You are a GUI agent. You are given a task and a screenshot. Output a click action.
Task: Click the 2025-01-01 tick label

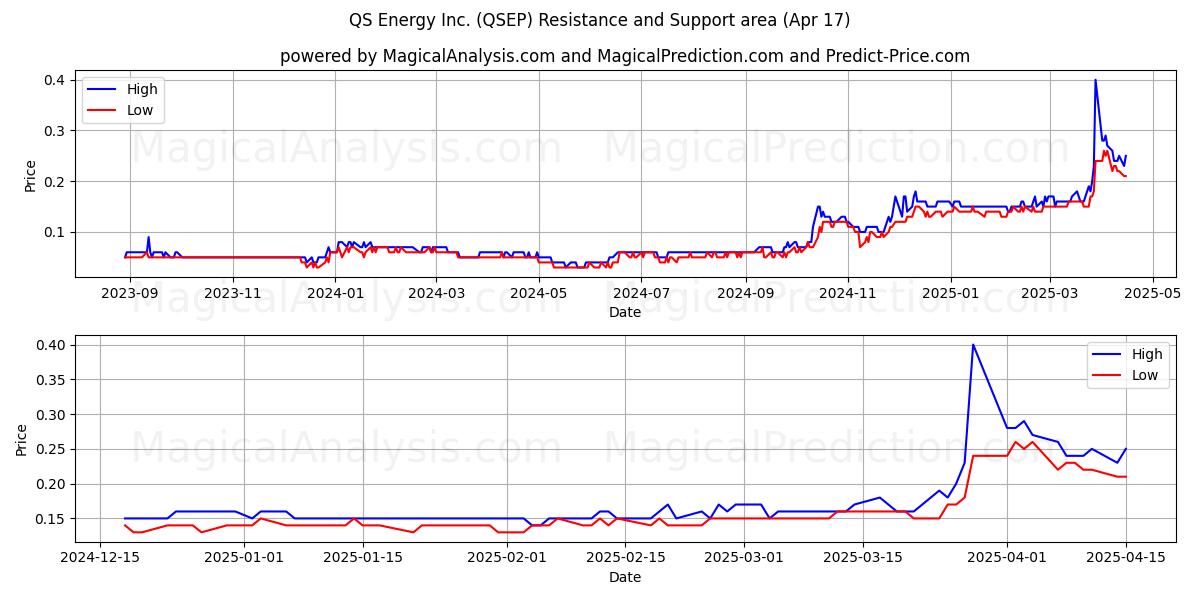(x=244, y=558)
